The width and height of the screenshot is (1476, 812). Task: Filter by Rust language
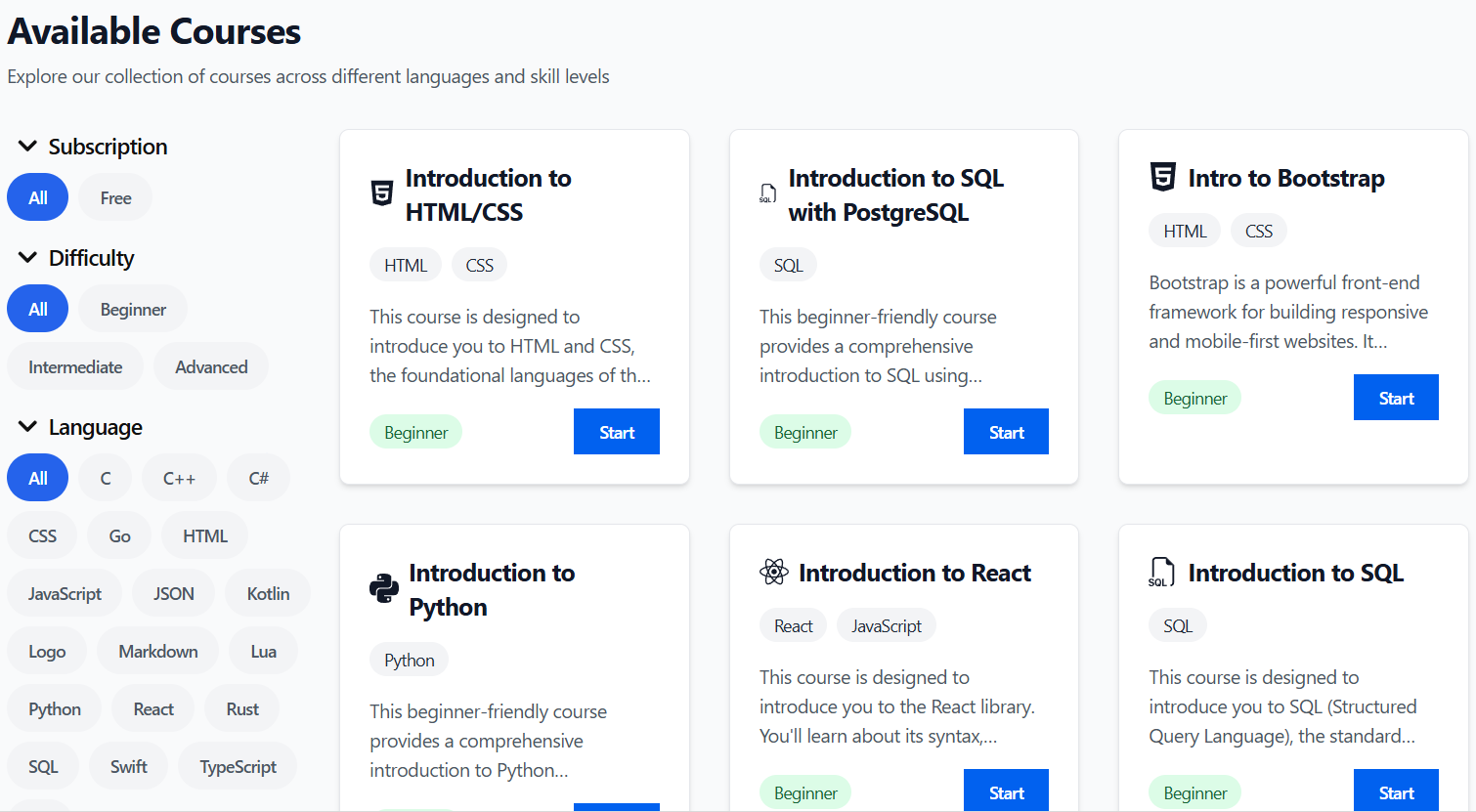coord(242,708)
